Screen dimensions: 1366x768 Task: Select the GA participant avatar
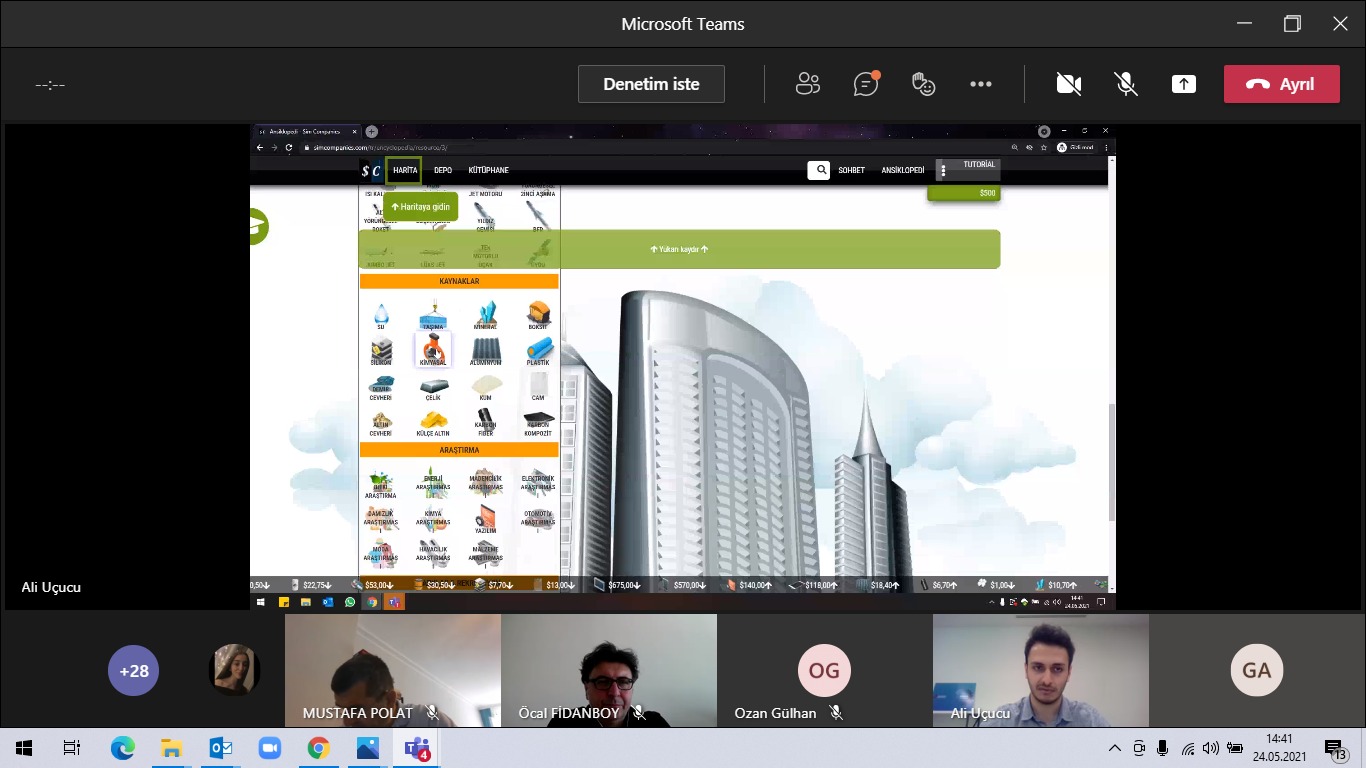click(x=1257, y=671)
